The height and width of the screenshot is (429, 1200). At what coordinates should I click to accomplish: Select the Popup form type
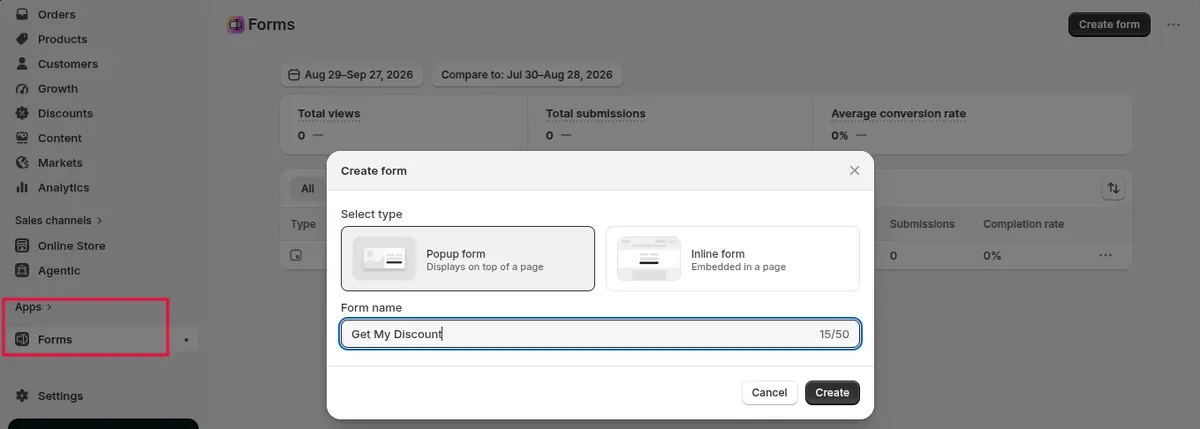click(468, 258)
